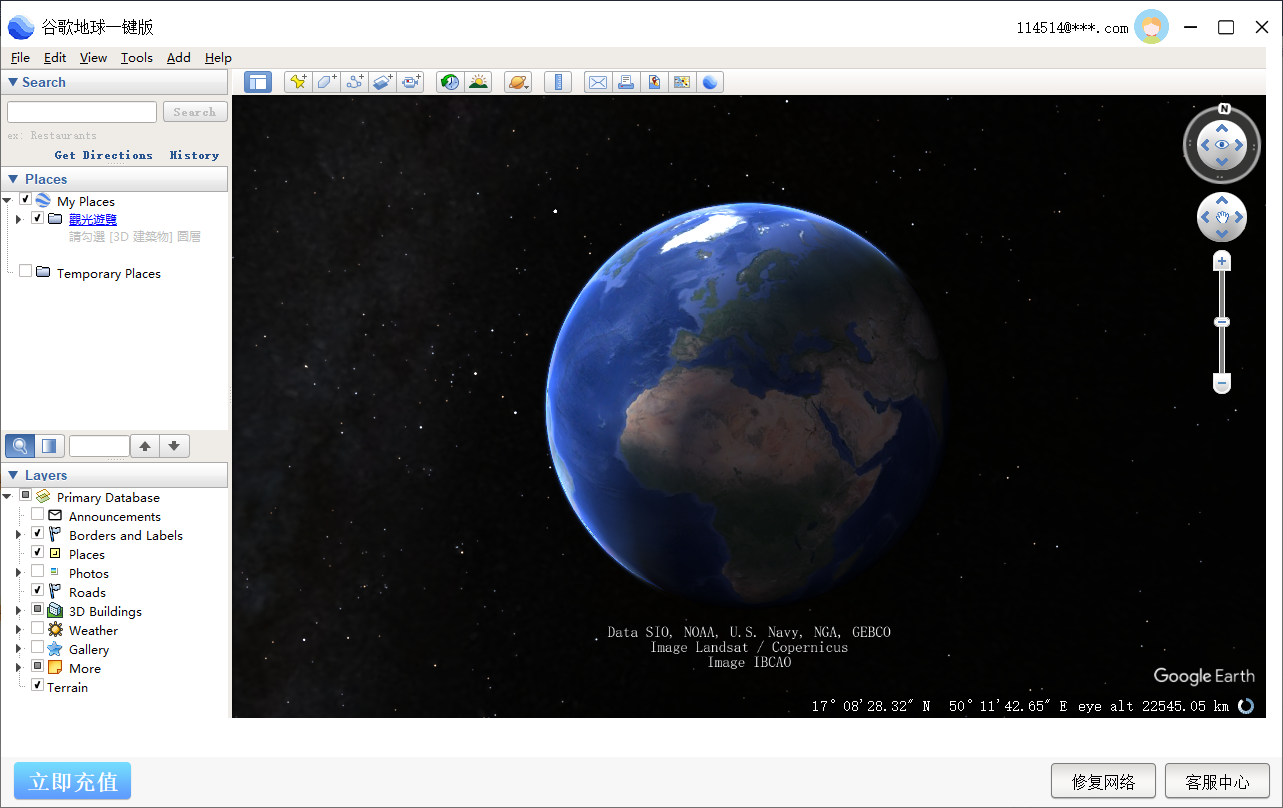The height and width of the screenshot is (808, 1283).
Task: Show historical imagery clock icon
Action: (450, 82)
